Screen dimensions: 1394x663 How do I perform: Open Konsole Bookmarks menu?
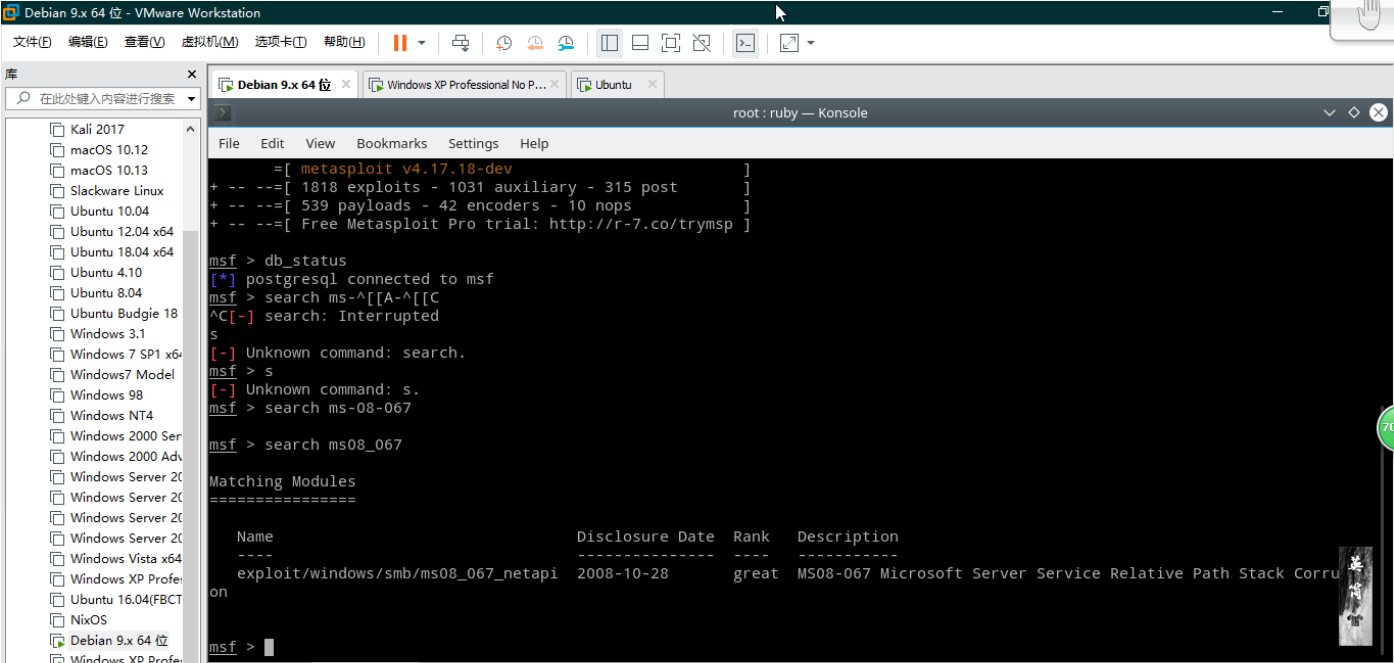point(392,143)
